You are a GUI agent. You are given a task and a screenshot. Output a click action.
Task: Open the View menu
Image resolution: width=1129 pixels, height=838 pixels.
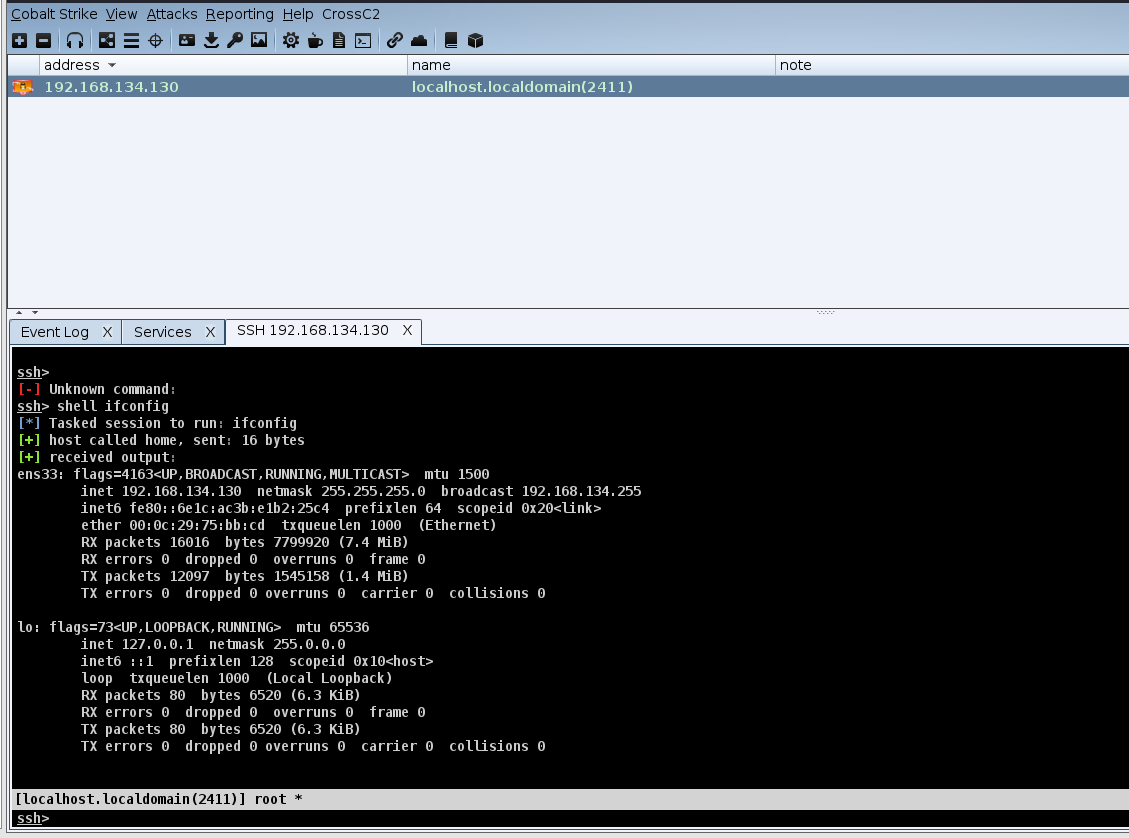point(121,14)
